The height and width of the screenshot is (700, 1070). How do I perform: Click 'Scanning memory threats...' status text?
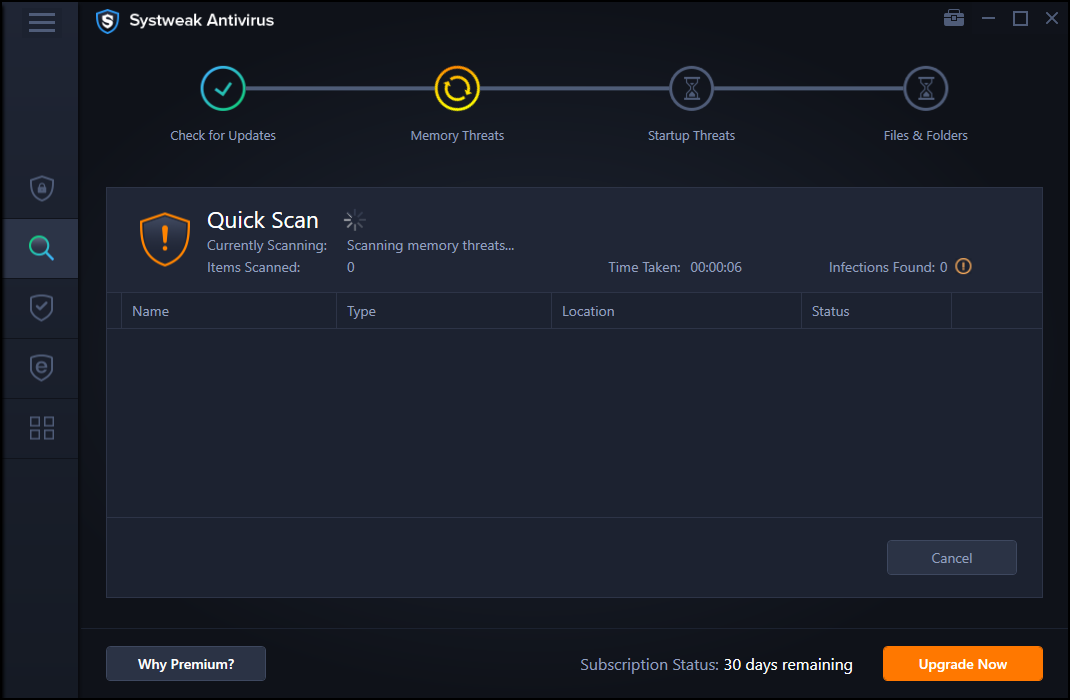click(431, 245)
